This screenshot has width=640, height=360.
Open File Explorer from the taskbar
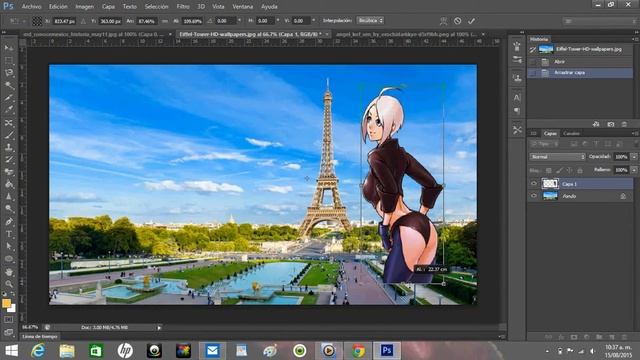(67, 350)
